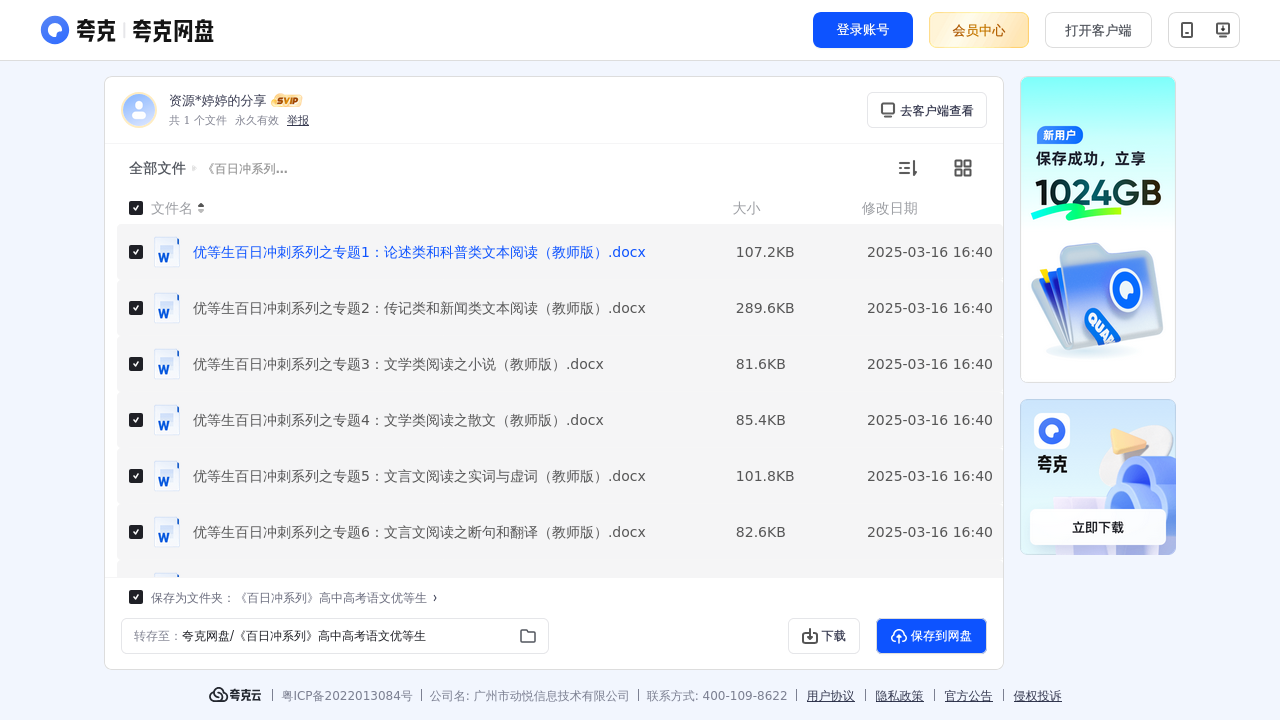This screenshot has height=720, width=1280.
Task: Click the 夸克云 footer logo
Action: click(x=235, y=695)
